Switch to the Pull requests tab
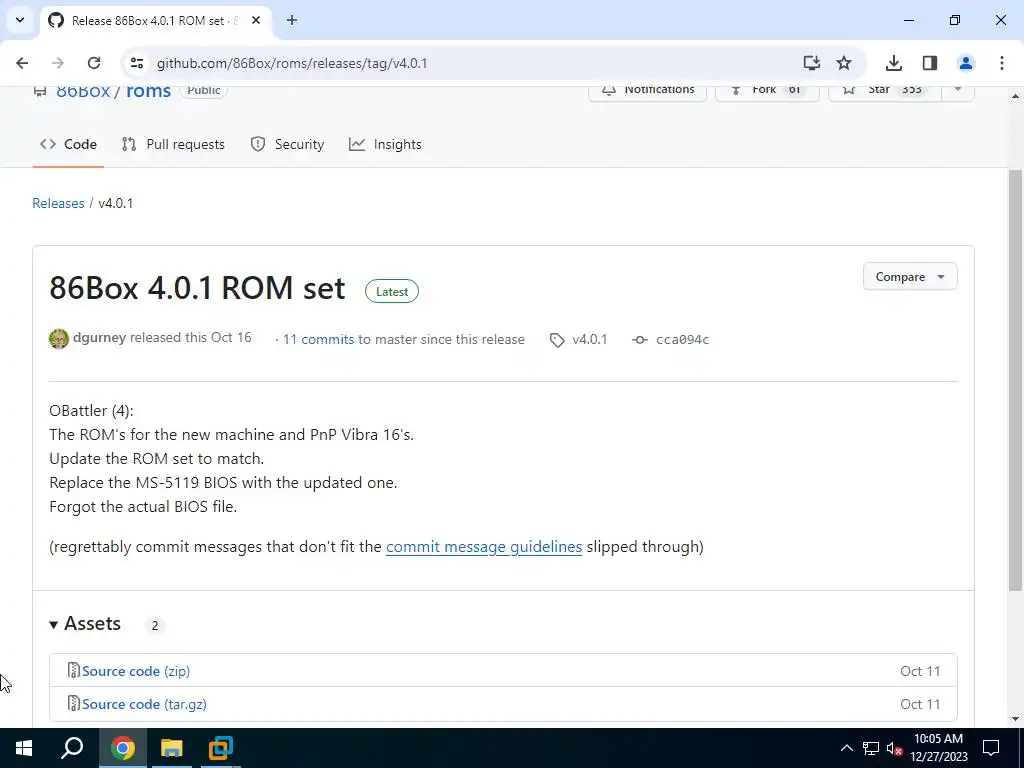The width and height of the screenshot is (1024, 768). click(x=173, y=144)
